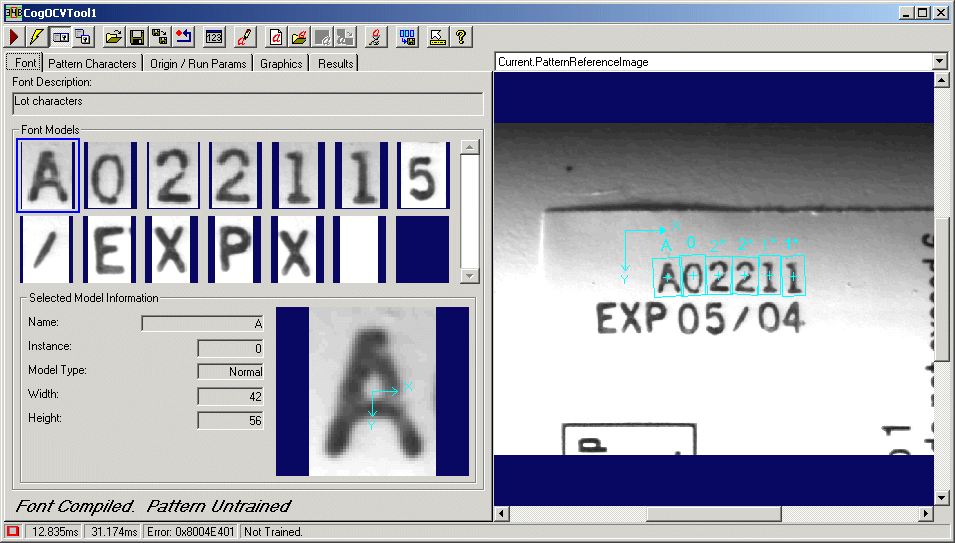955x543 pixels.
Task: Run the OCV tool with the red play button
Action: (14, 37)
